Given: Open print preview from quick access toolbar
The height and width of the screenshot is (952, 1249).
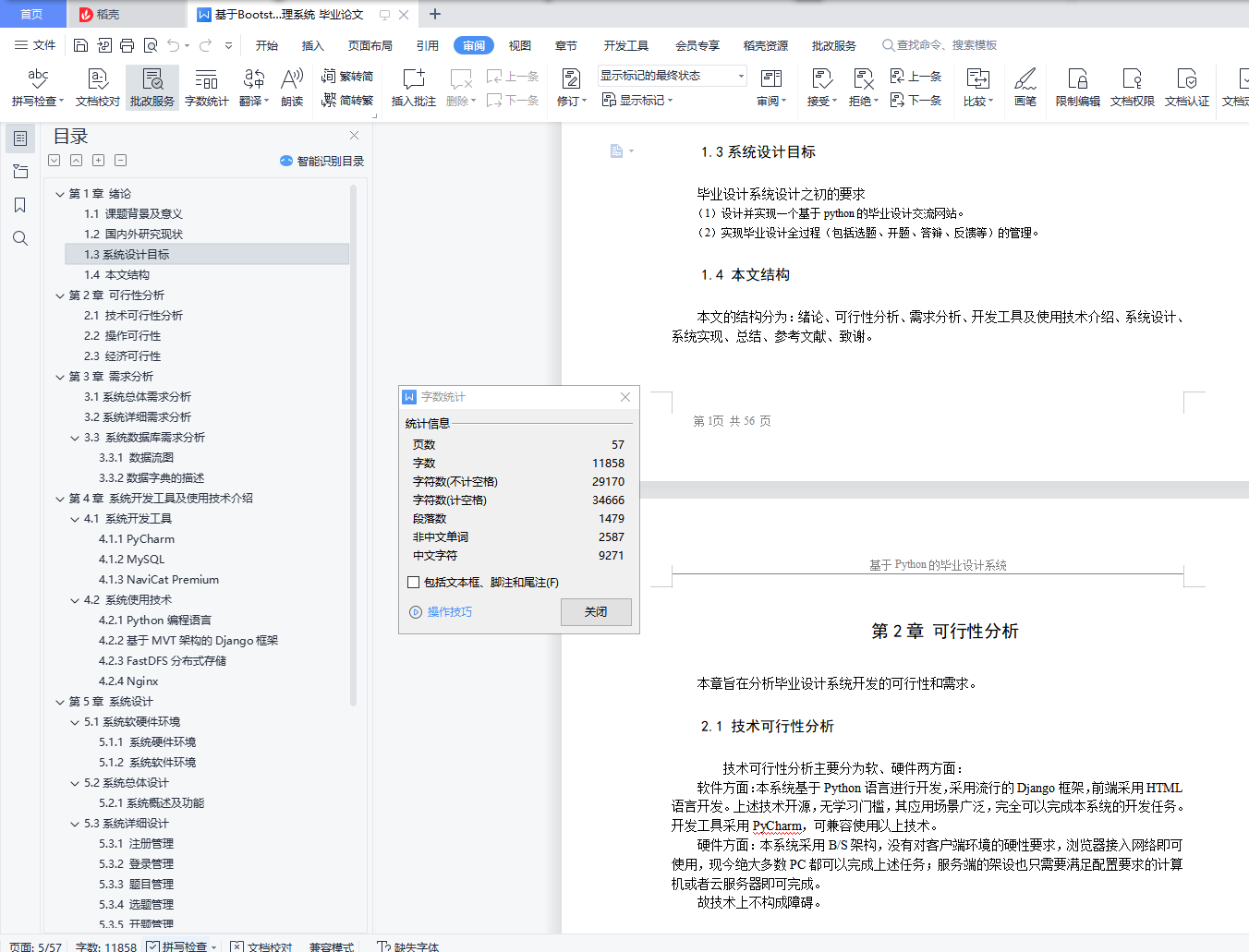Looking at the screenshot, I should (x=150, y=45).
